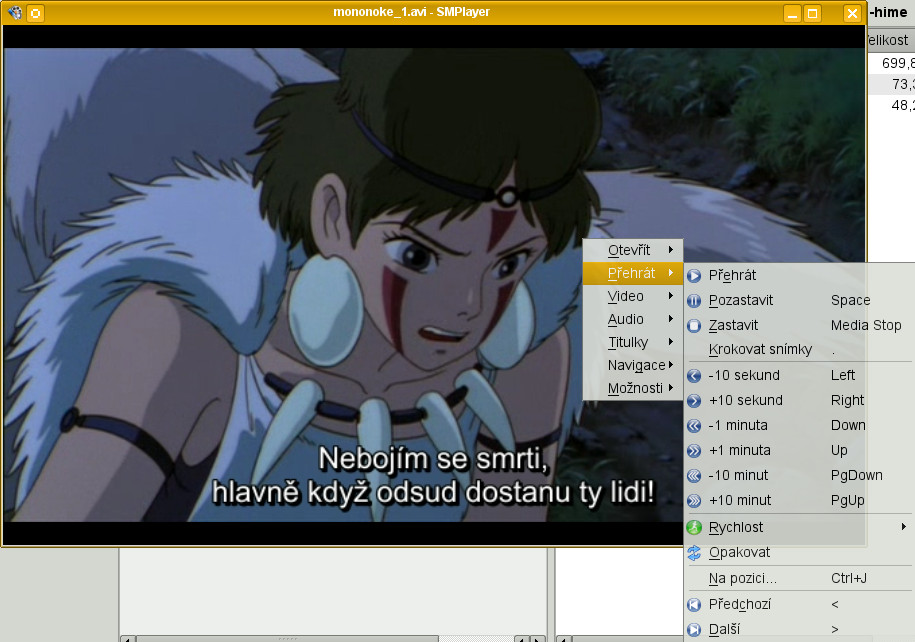This screenshot has width=915, height=642.
Task: Expand the Otevřít submenu in the context menu
Action: [x=633, y=250]
